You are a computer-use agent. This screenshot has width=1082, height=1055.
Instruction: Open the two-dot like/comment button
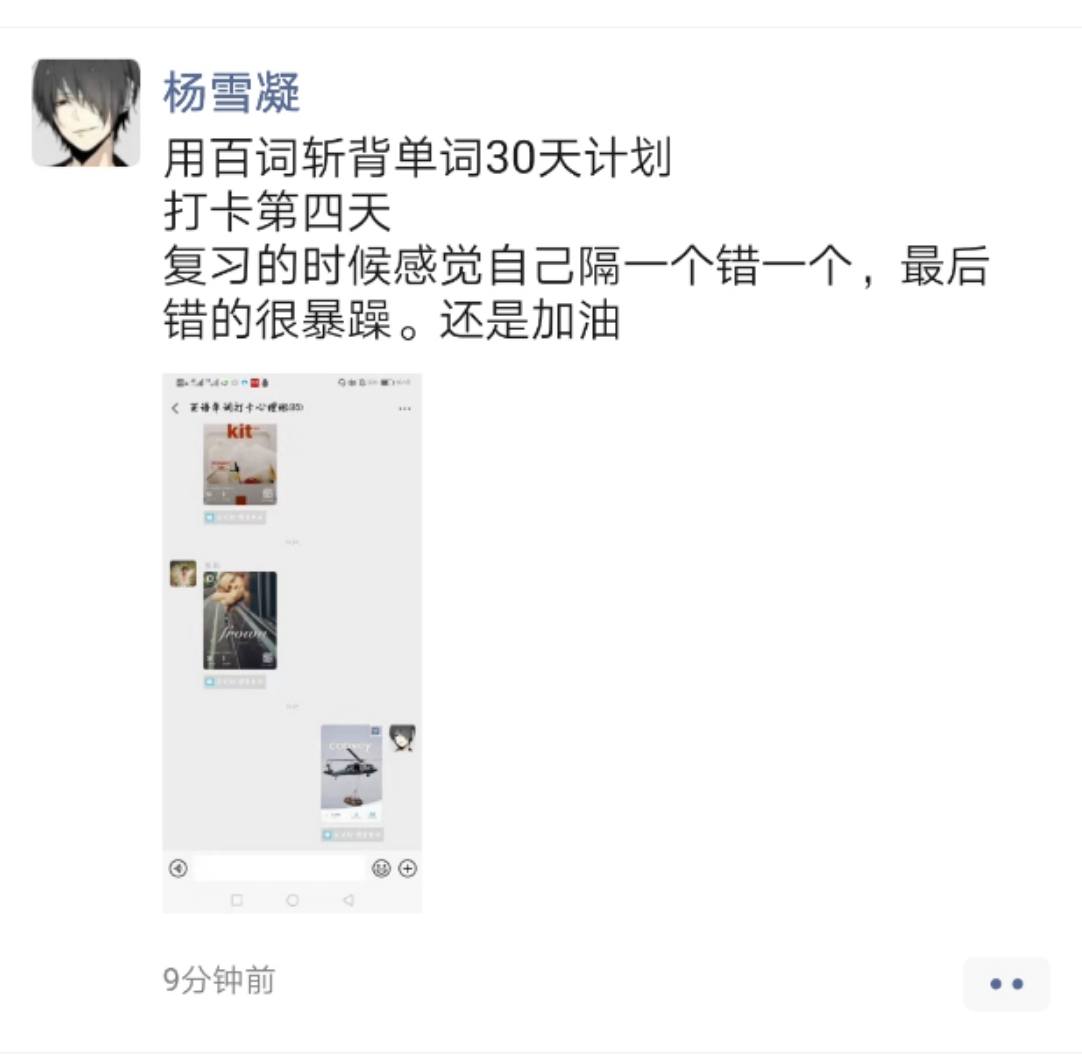tap(1006, 983)
